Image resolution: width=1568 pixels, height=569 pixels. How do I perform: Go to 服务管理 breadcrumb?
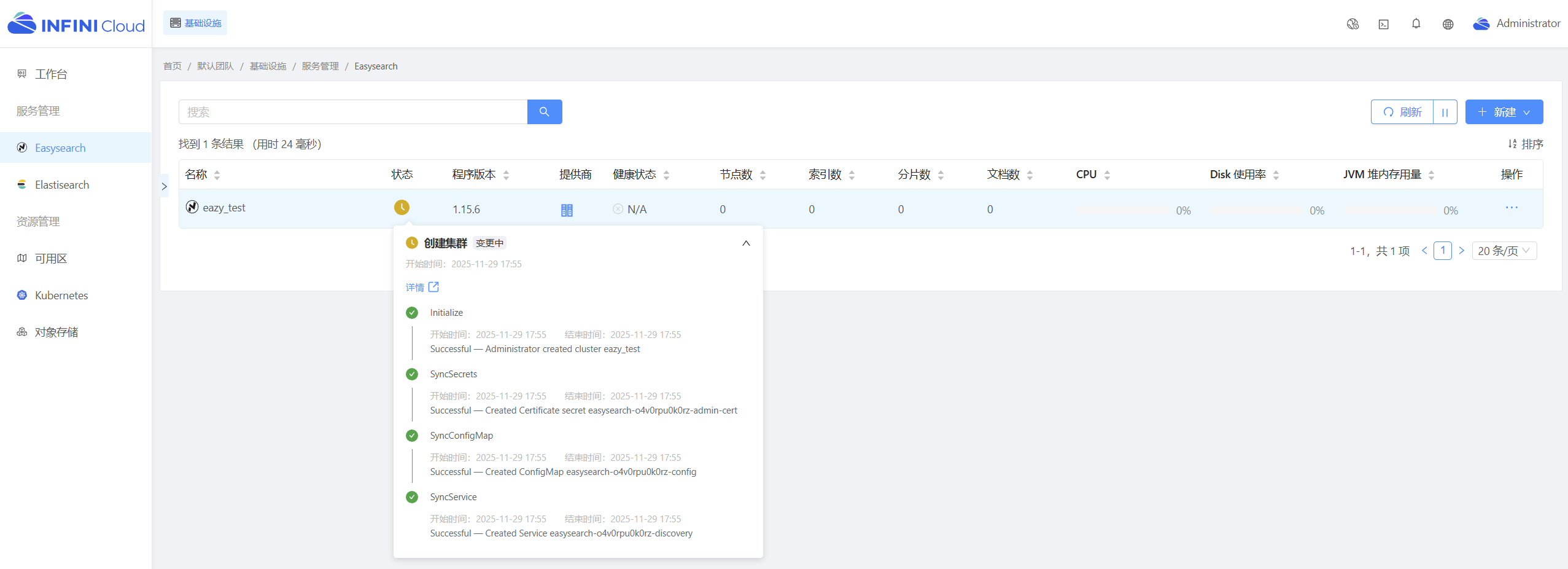320,66
